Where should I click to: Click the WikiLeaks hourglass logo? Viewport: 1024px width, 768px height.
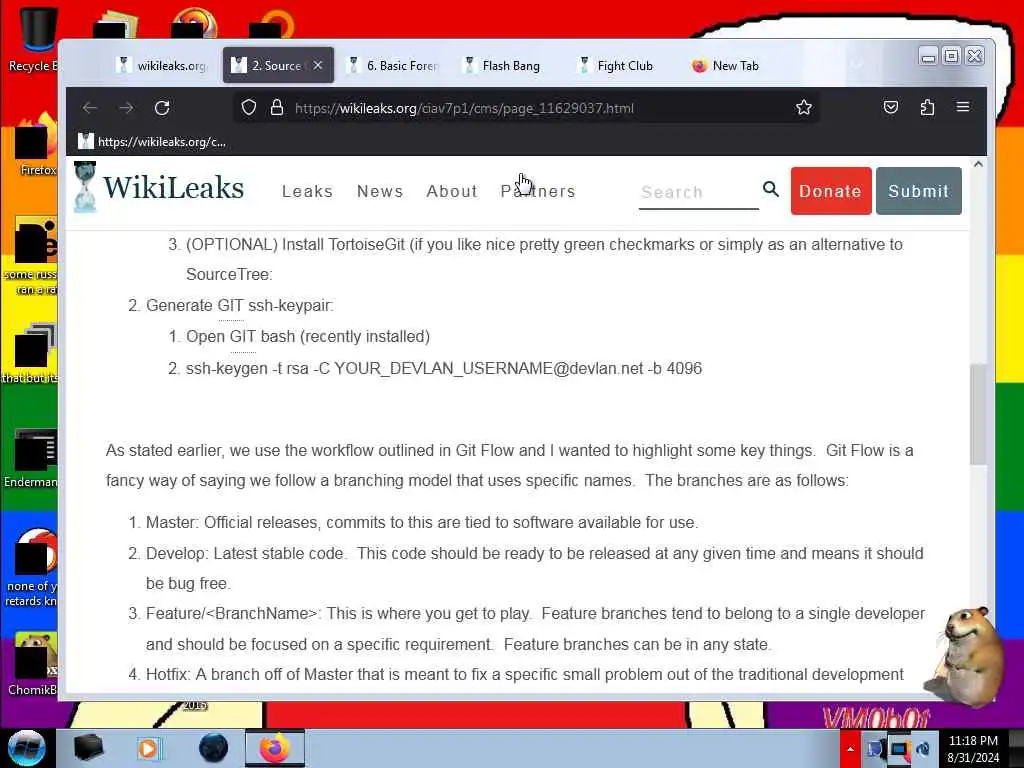point(85,187)
